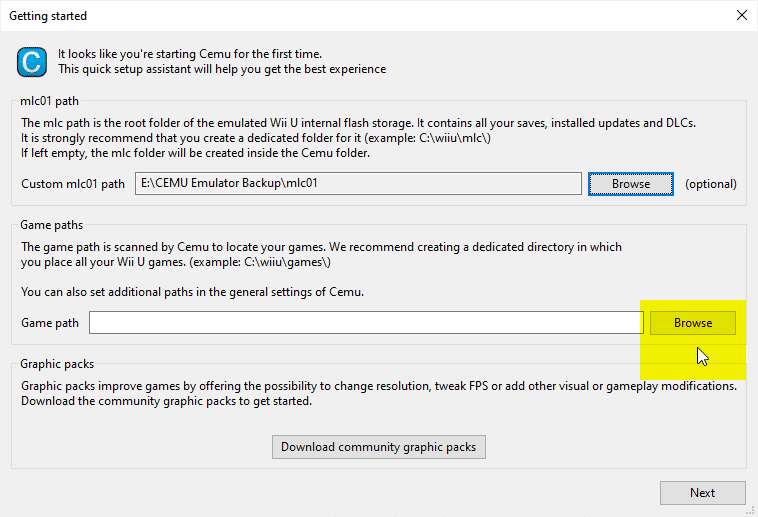Click the "Custom mlc01 path" field label

click(74, 184)
